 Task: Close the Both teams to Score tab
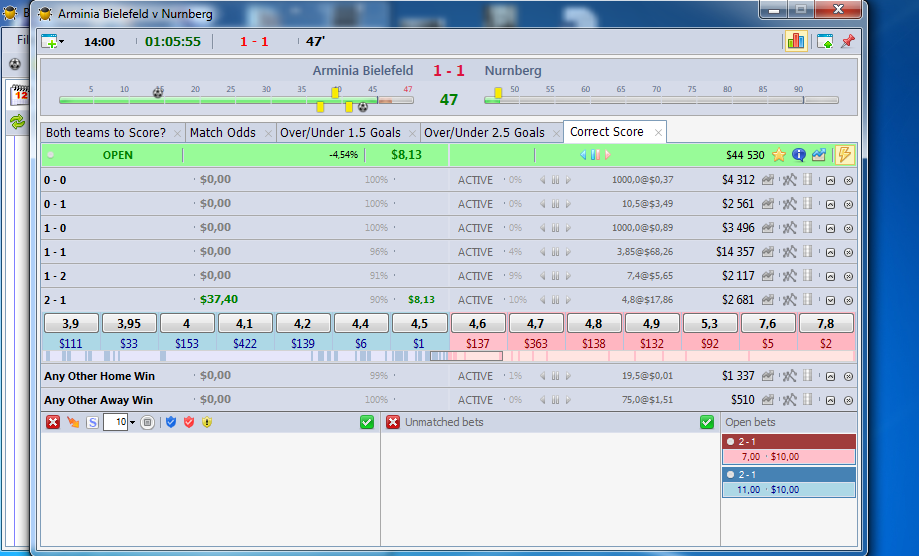177,134
